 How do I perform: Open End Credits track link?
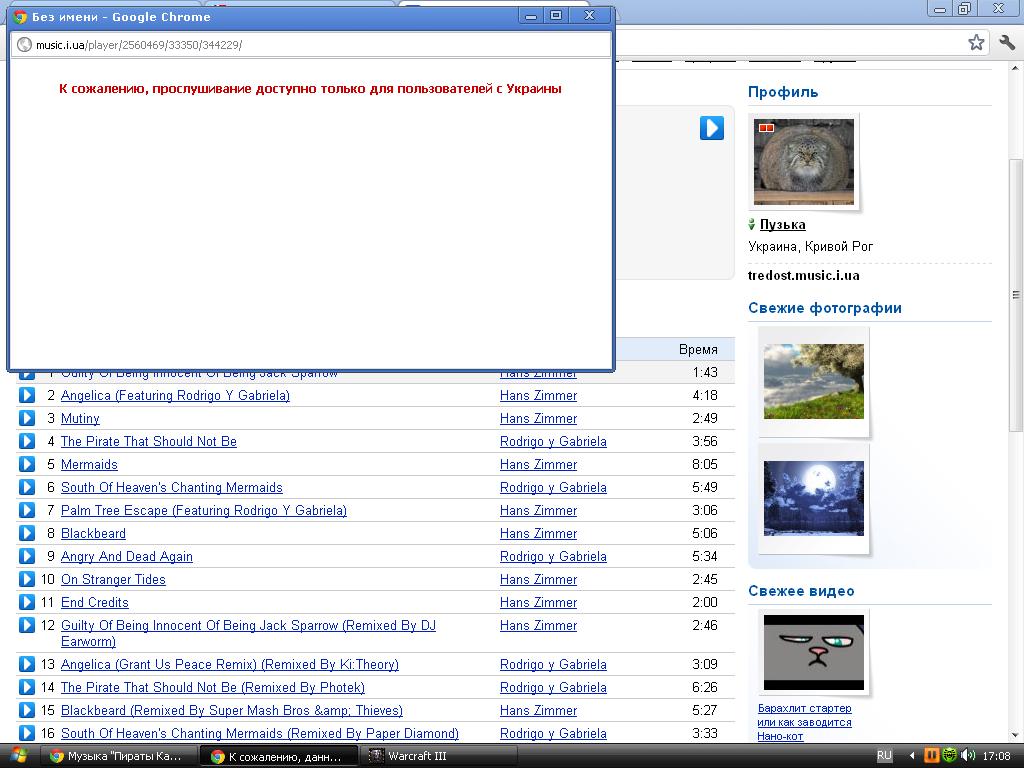[95, 602]
